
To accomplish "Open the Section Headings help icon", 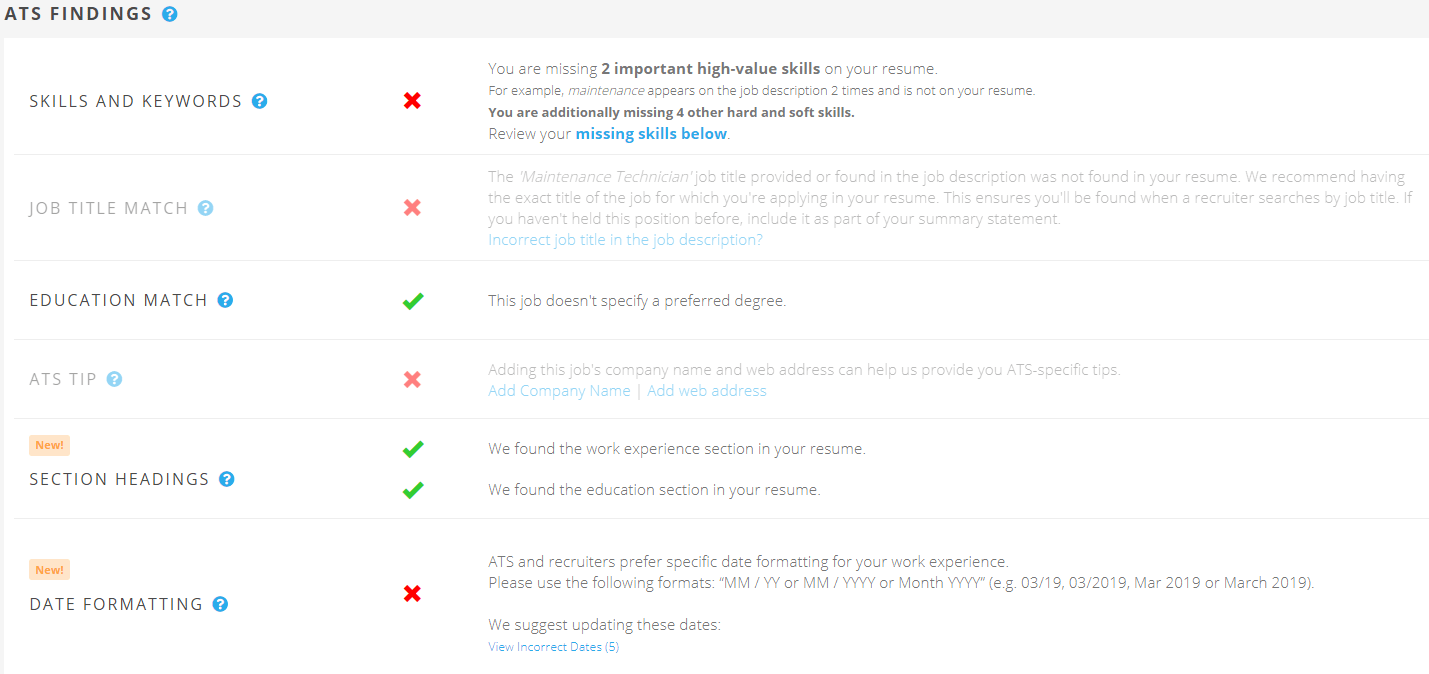I will [227, 479].
